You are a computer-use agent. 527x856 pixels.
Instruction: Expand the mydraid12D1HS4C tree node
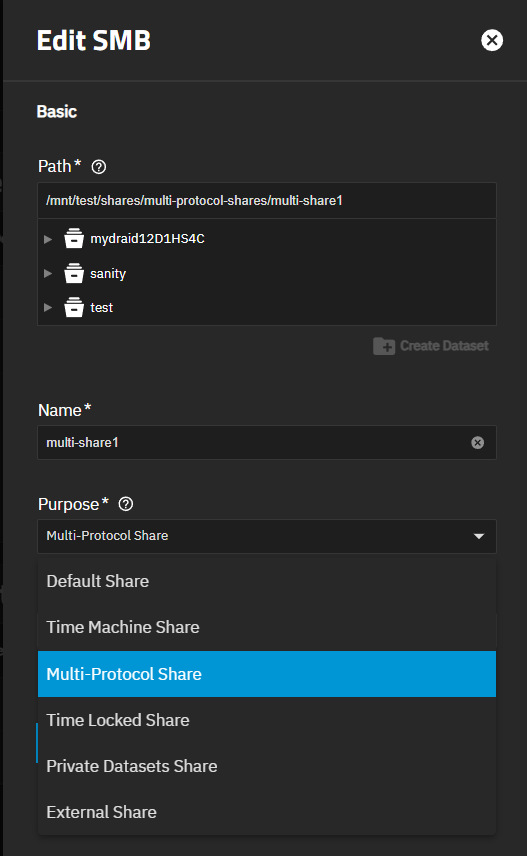coord(48,239)
